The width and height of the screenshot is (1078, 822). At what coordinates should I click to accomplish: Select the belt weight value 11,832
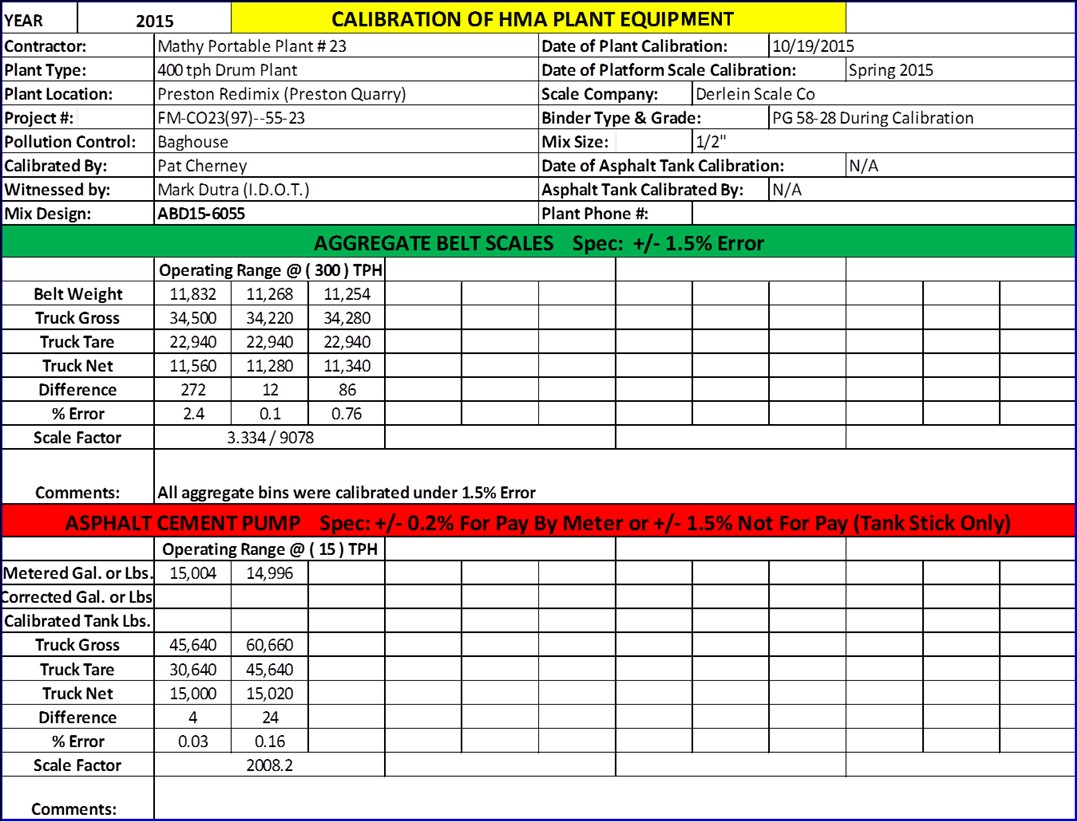pyautogui.click(x=193, y=294)
